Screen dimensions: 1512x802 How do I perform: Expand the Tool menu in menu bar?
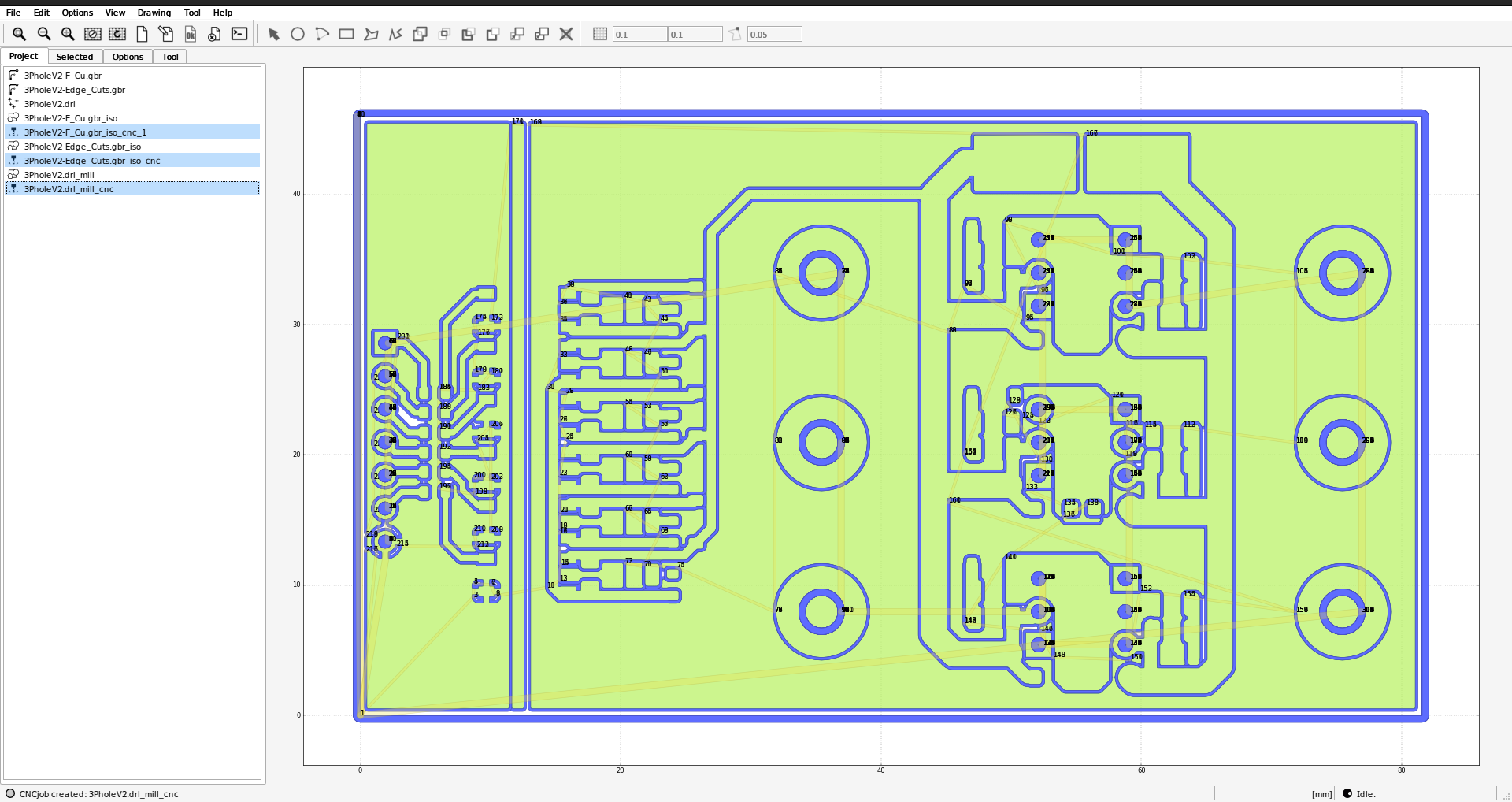(x=192, y=13)
